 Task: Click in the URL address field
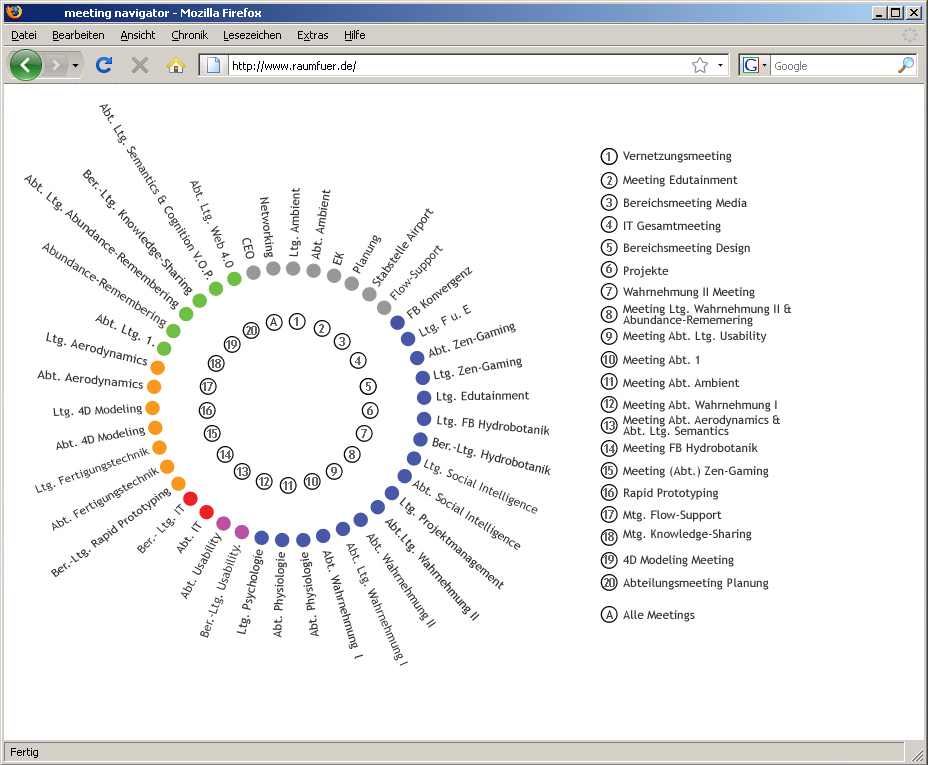click(x=450, y=66)
